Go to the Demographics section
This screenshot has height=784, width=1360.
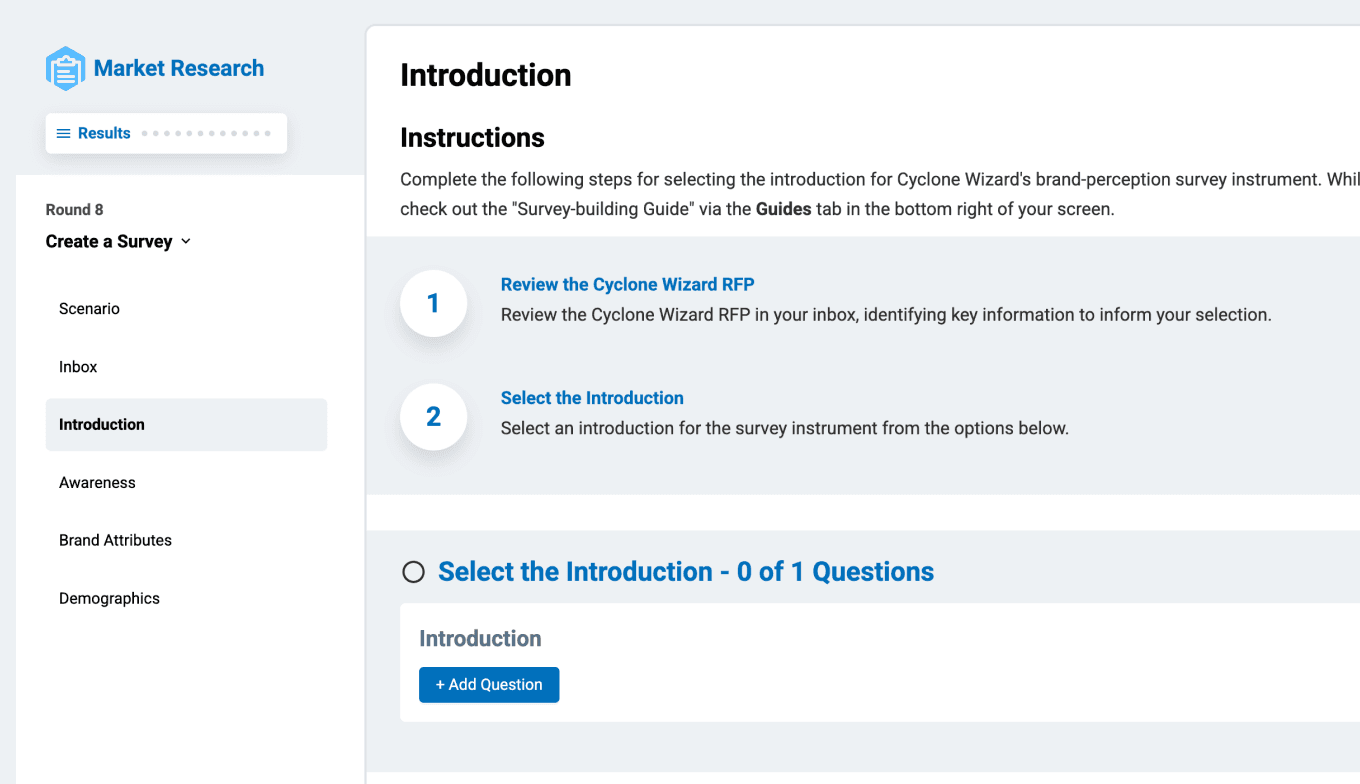point(109,598)
